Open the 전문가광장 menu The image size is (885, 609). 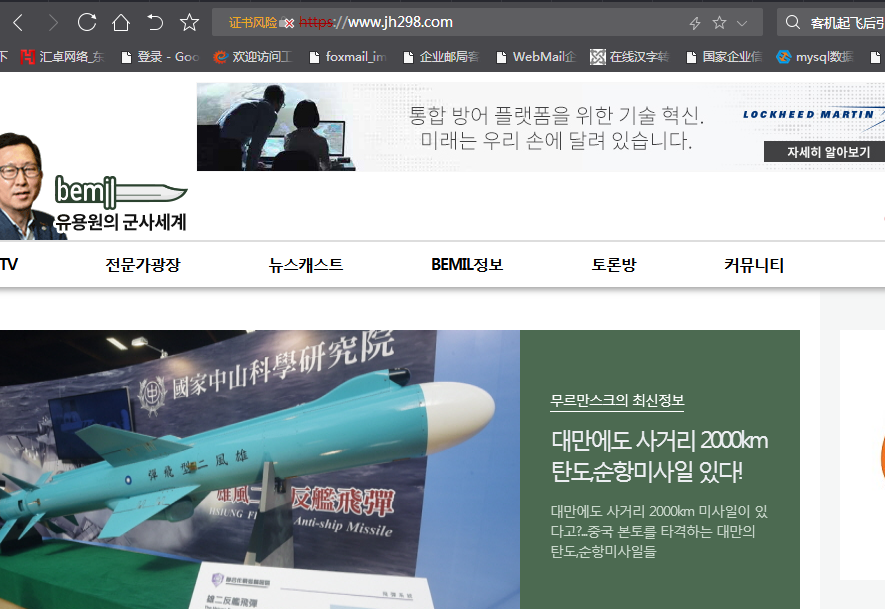(x=143, y=265)
